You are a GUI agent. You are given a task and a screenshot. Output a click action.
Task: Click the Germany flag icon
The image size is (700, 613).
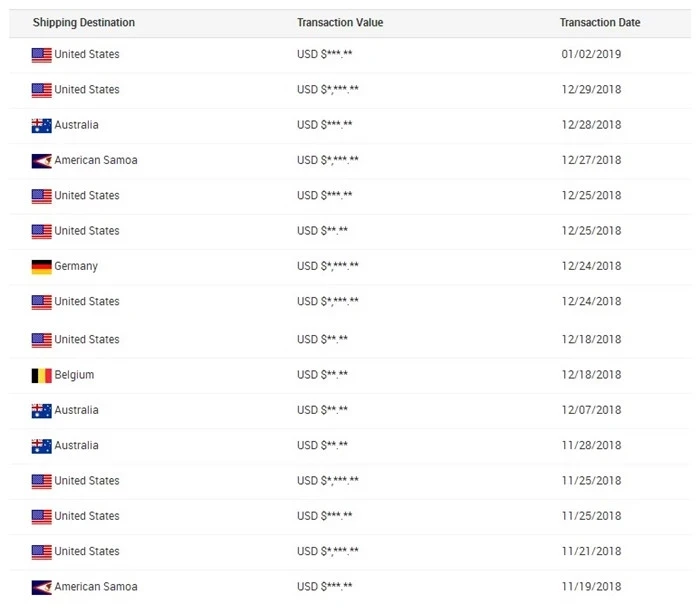(41, 267)
